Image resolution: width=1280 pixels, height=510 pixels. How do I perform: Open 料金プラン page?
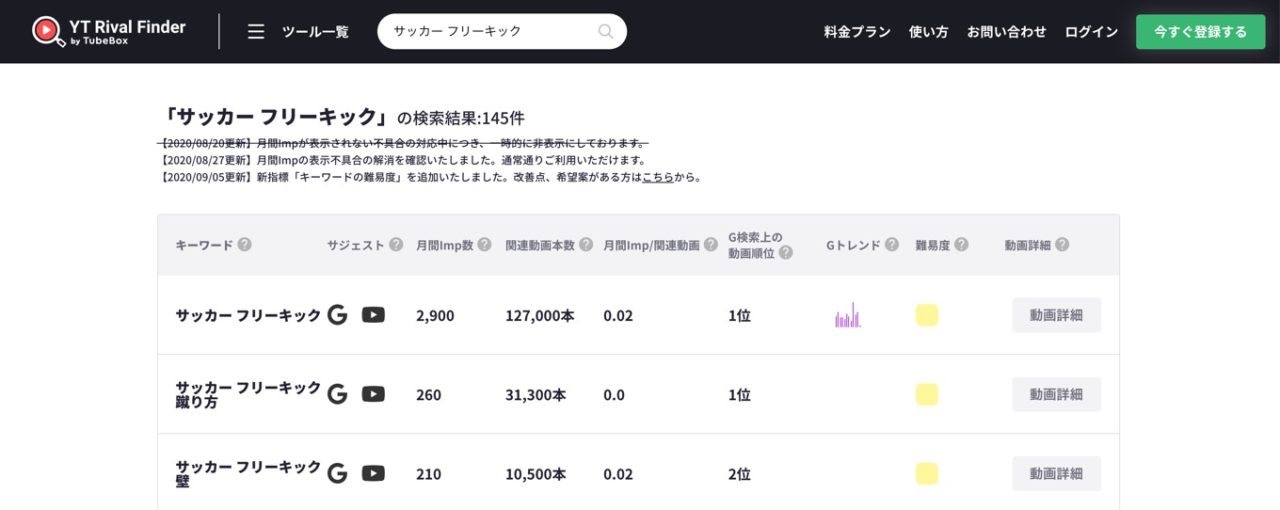857,32
